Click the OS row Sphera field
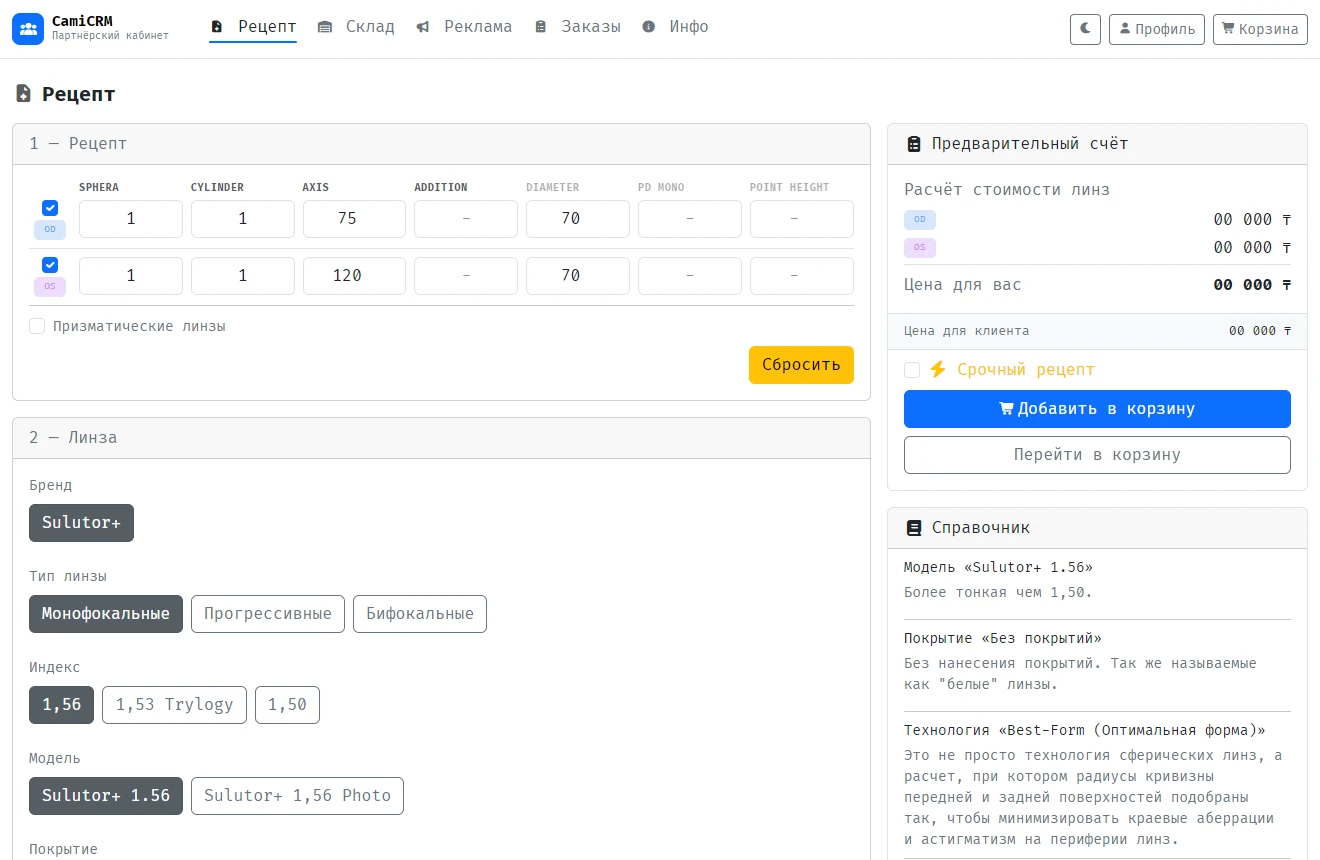The image size is (1320, 860). [131, 276]
